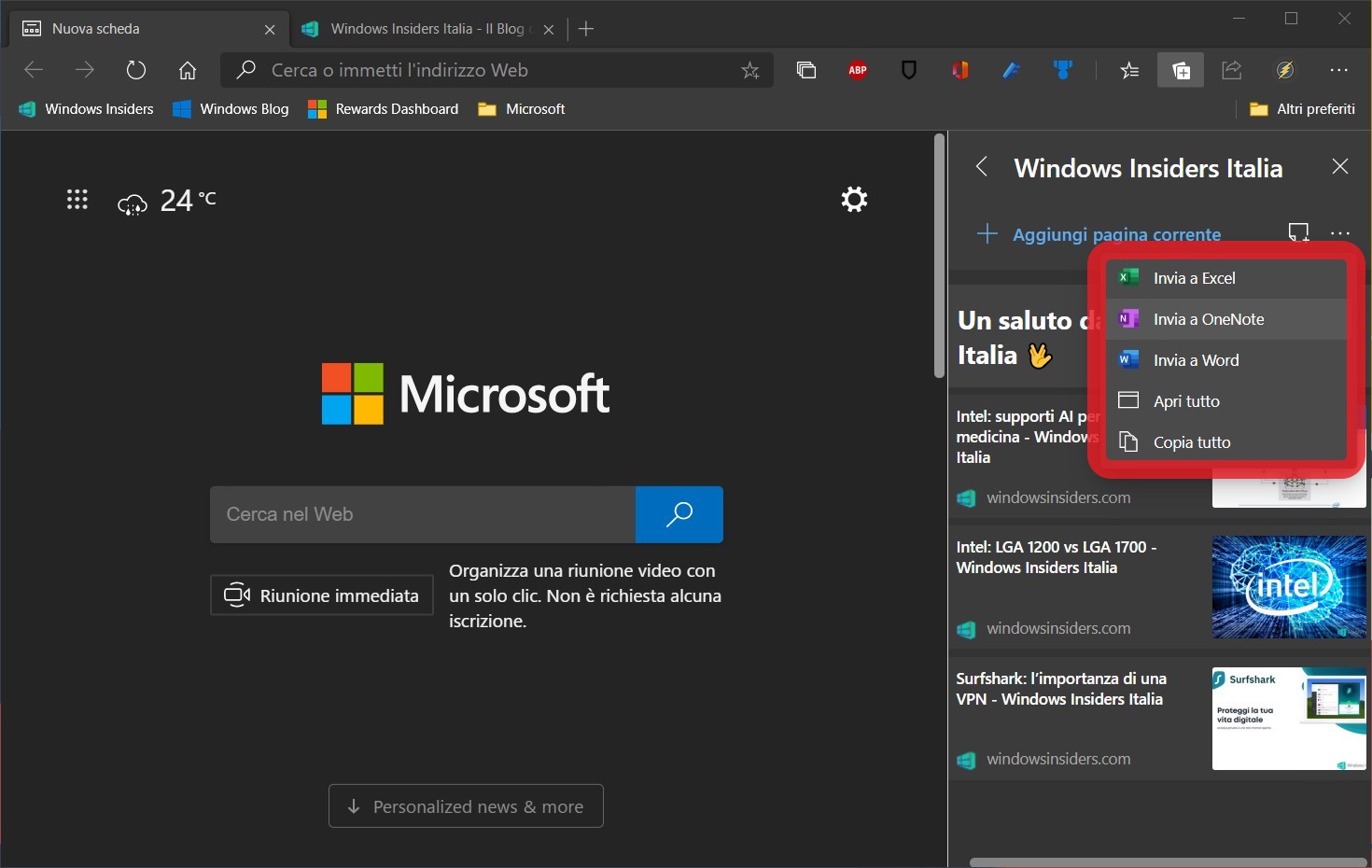Select Apri tutto menu entry
This screenshot has height=868, width=1372.
pyautogui.click(x=1226, y=401)
